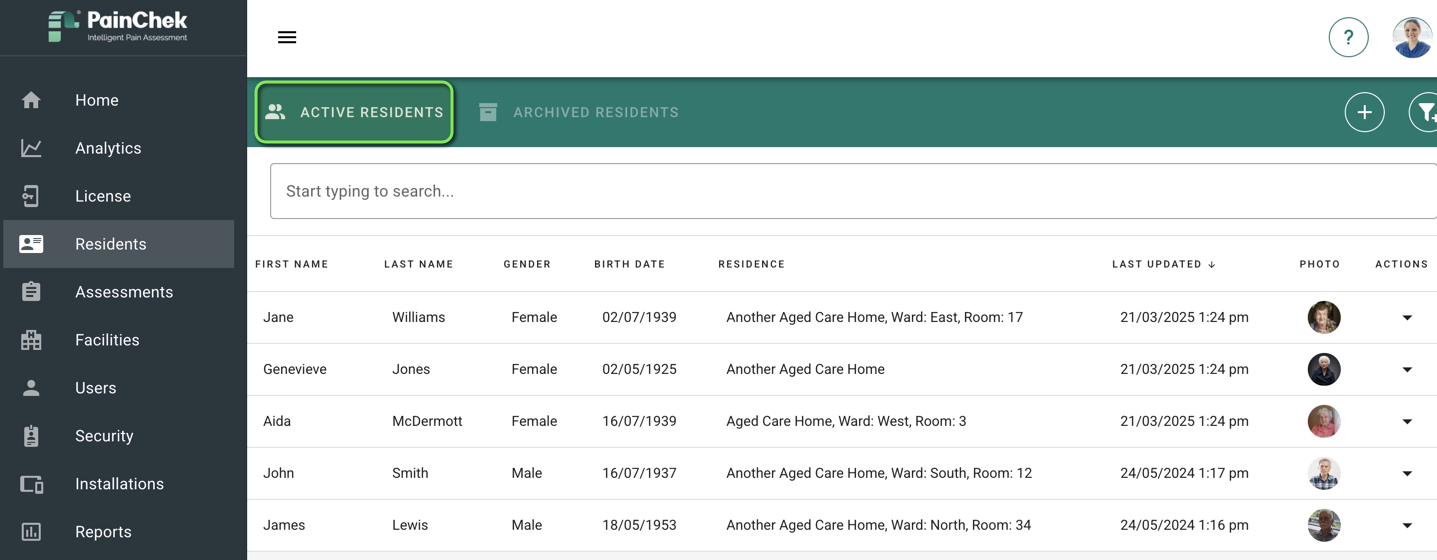Expand actions dropdown for Aida McDermott

1407,422
